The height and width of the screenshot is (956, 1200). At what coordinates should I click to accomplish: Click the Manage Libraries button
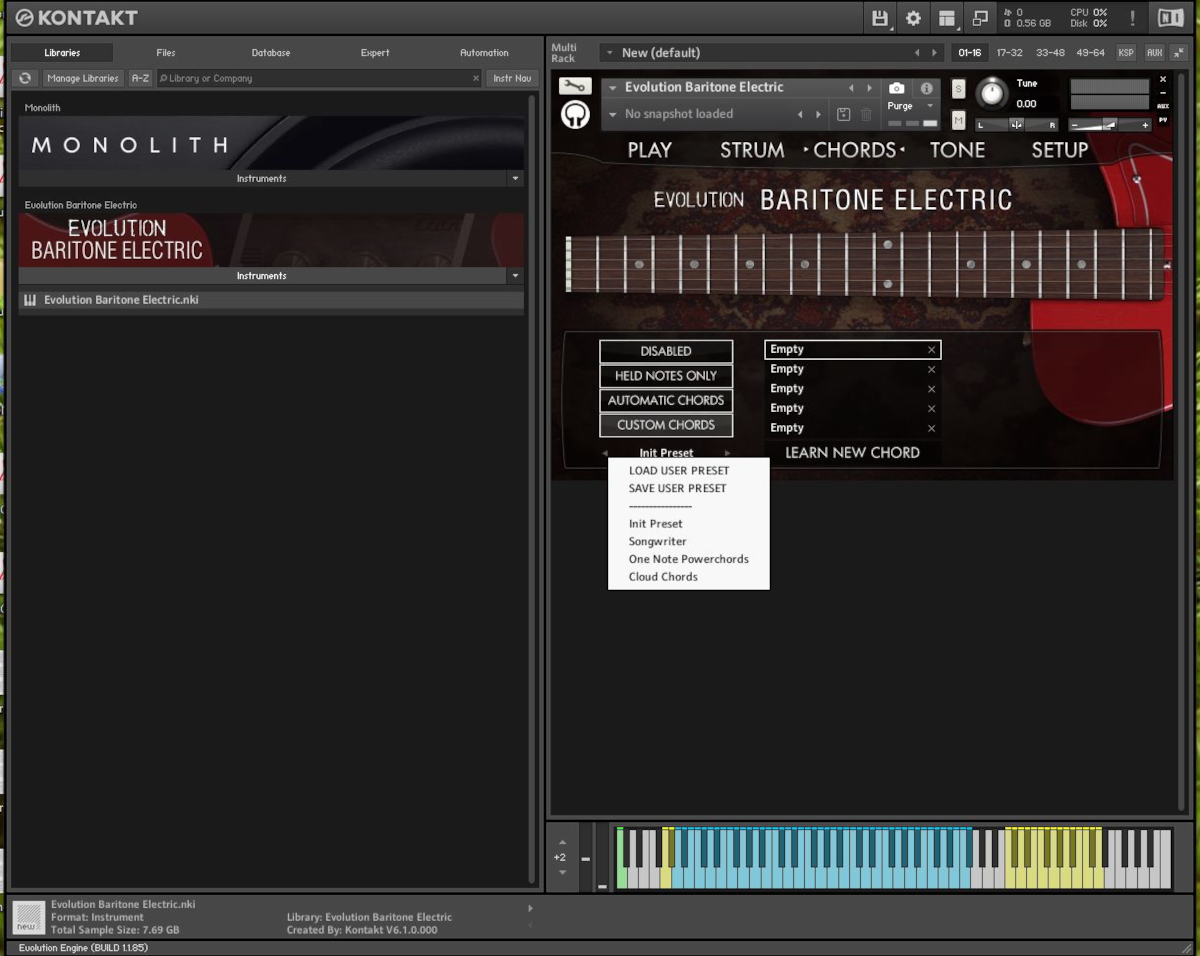(83, 78)
